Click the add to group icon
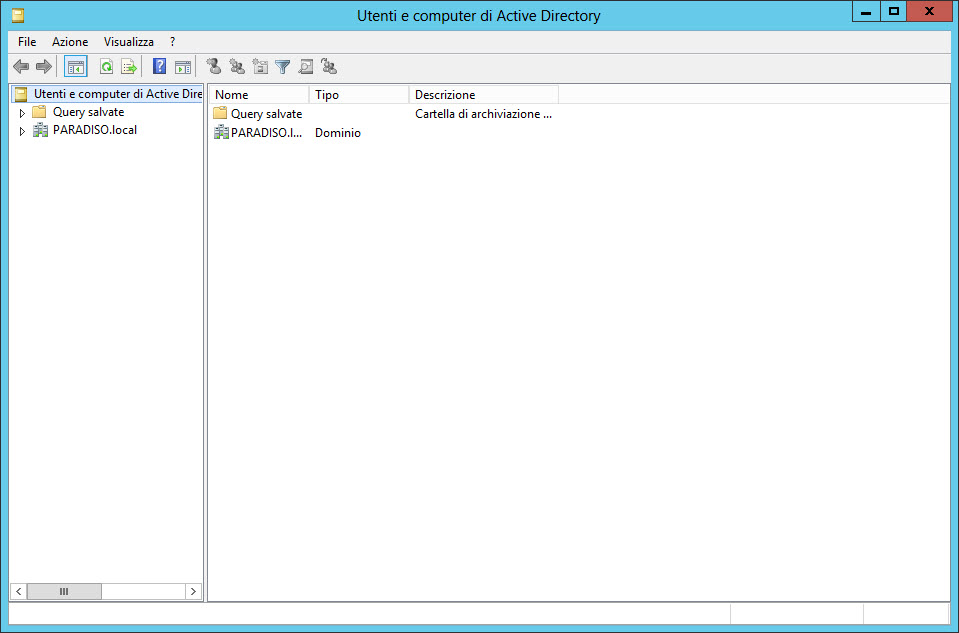 point(329,66)
